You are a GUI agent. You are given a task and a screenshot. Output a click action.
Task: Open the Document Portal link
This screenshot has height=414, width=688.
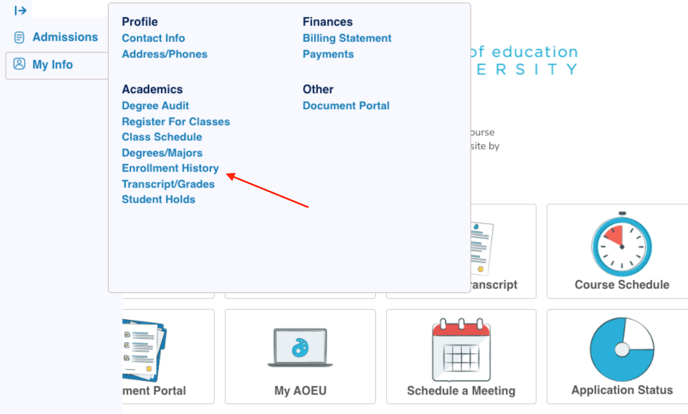point(346,106)
